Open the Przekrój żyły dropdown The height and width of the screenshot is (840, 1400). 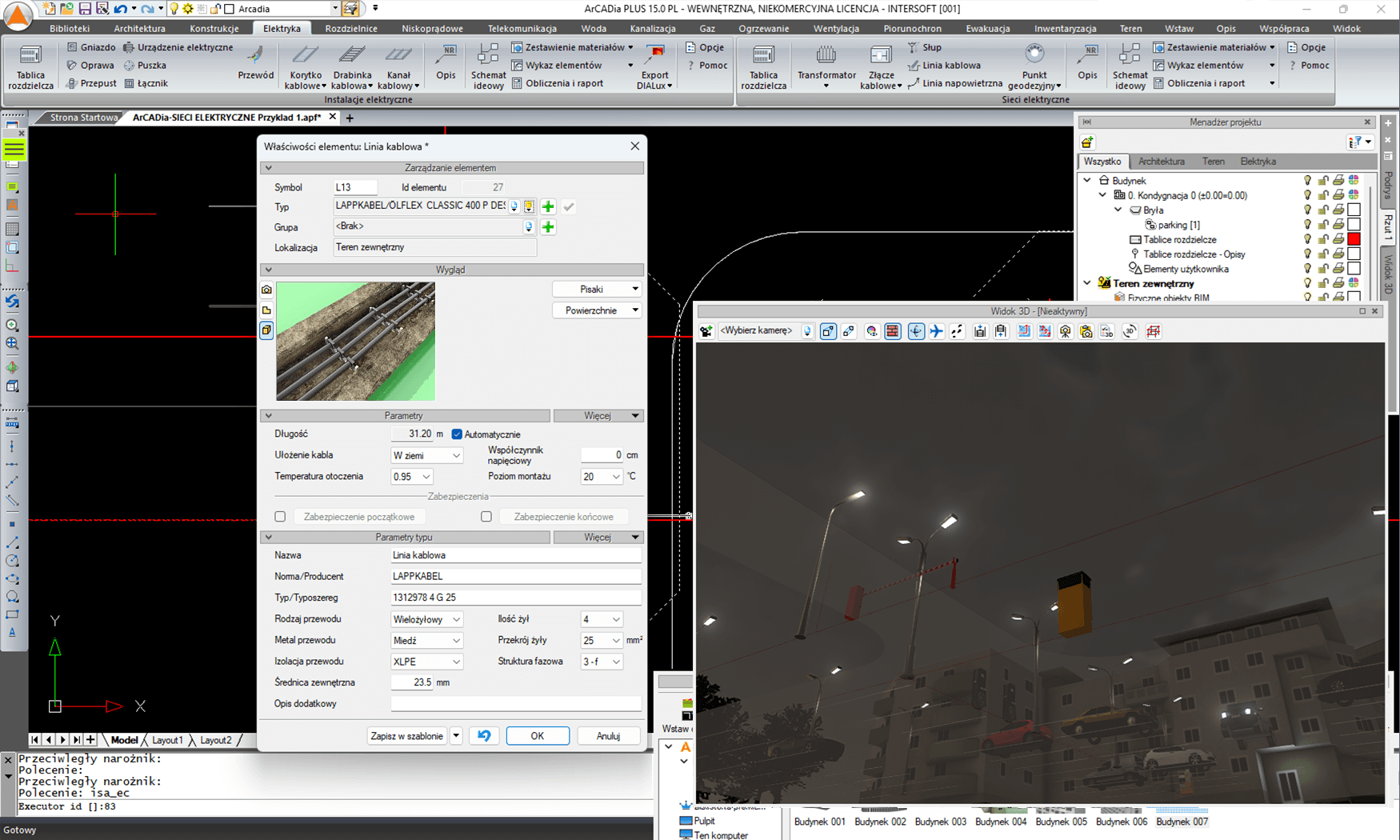(602, 641)
